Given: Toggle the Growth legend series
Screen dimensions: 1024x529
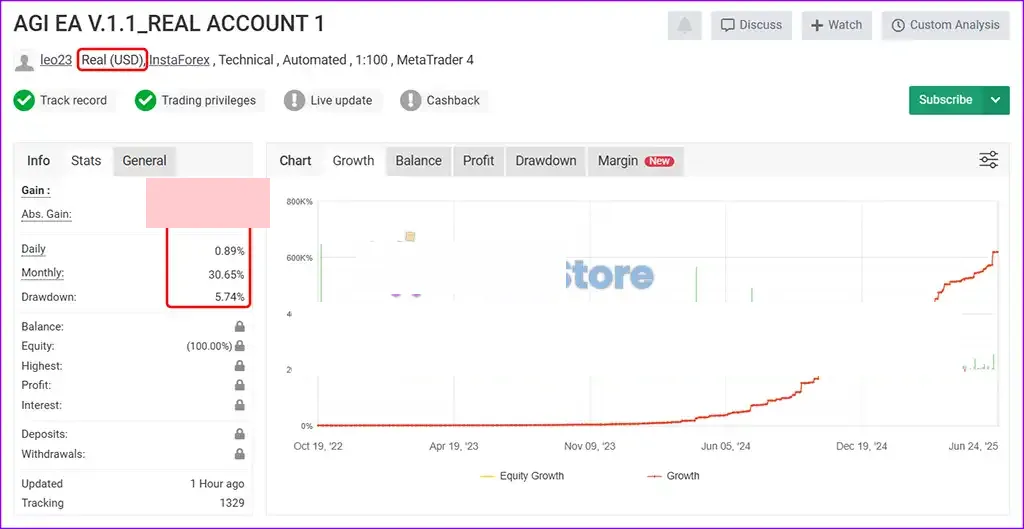Looking at the screenshot, I should pos(673,476).
